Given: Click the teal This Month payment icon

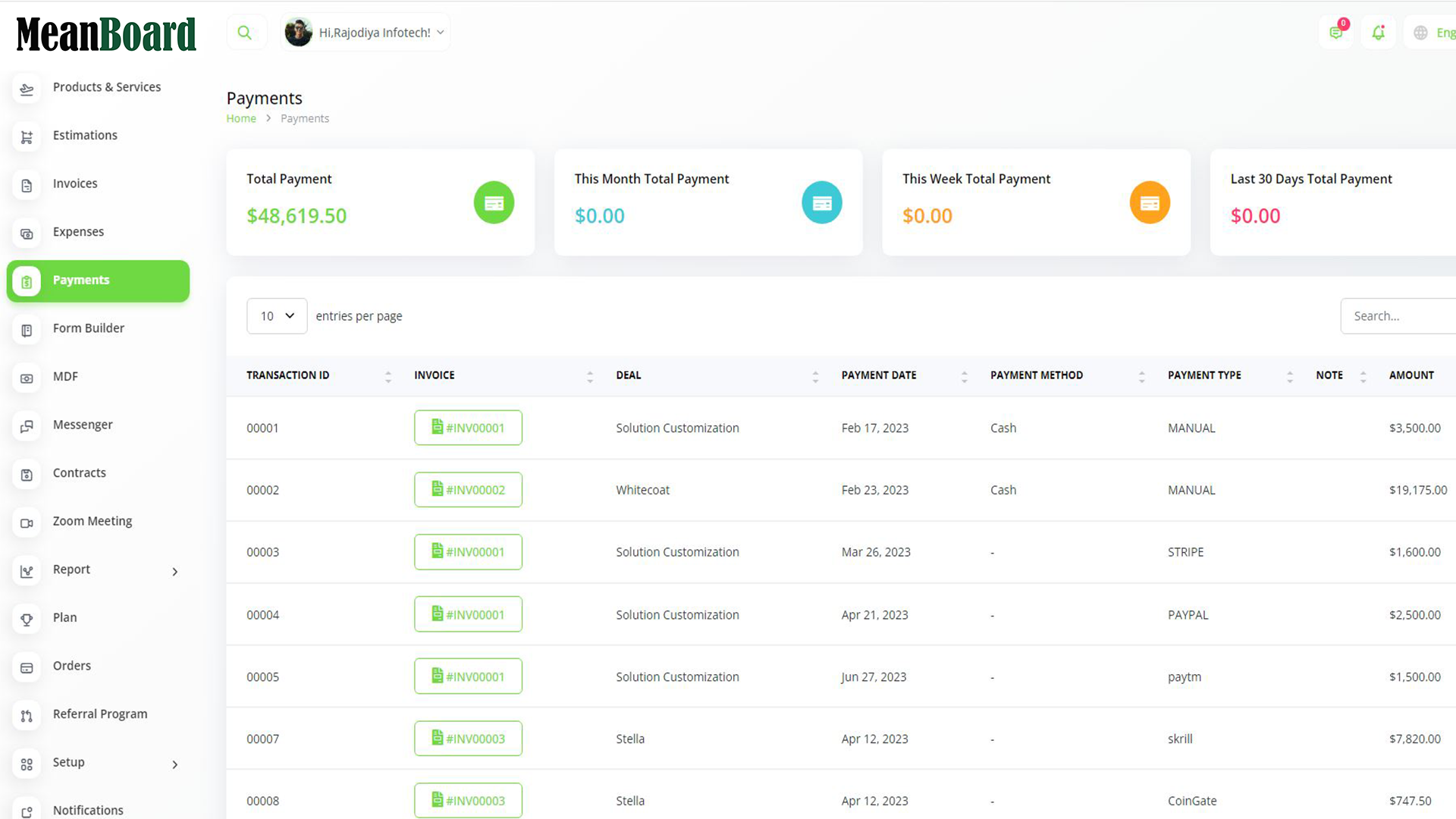Looking at the screenshot, I should point(821,202).
